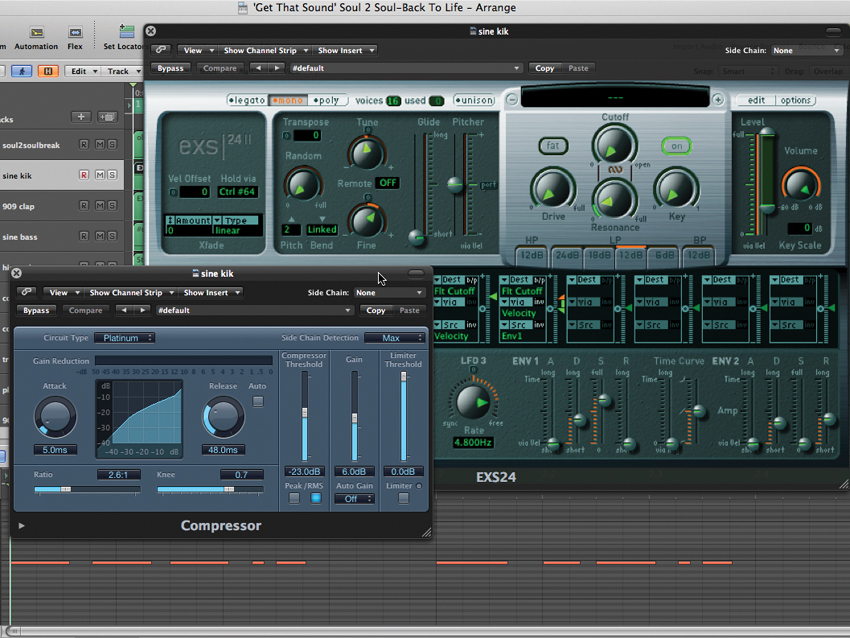The height and width of the screenshot is (638, 850).
Task: Toggle unison mode
Action: click(x=474, y=100)
